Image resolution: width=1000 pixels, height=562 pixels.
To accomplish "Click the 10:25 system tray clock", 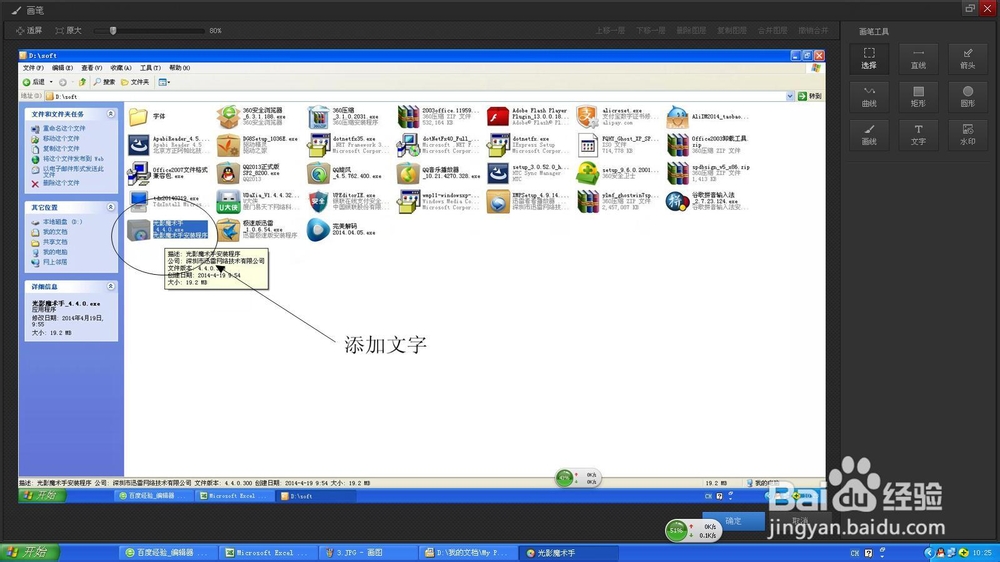I will [982, 552].
